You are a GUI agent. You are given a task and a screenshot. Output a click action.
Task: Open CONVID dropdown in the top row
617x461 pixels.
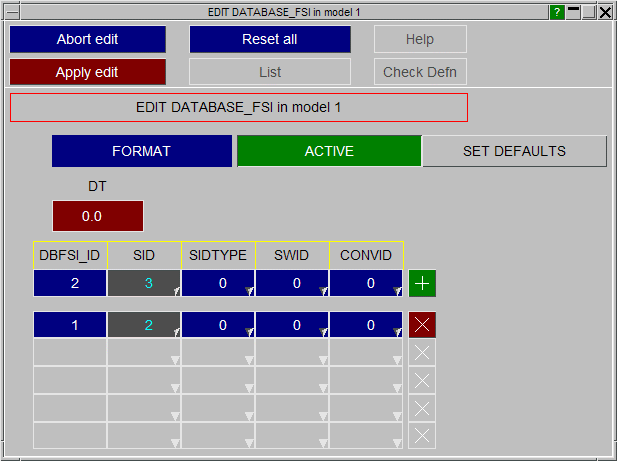[397, 290]
